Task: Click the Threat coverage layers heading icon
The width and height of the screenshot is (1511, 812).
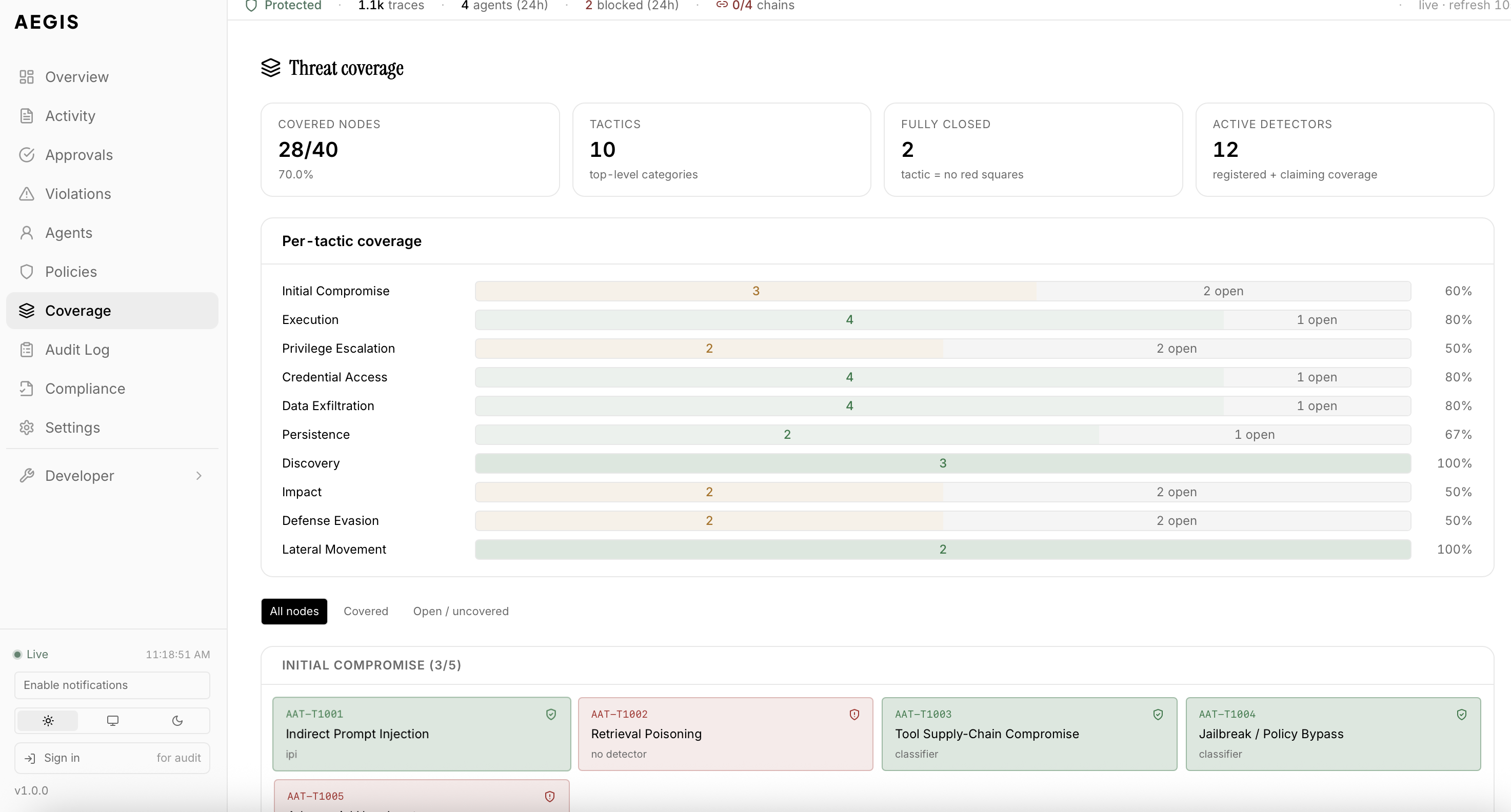Action: tap(270, 68)
